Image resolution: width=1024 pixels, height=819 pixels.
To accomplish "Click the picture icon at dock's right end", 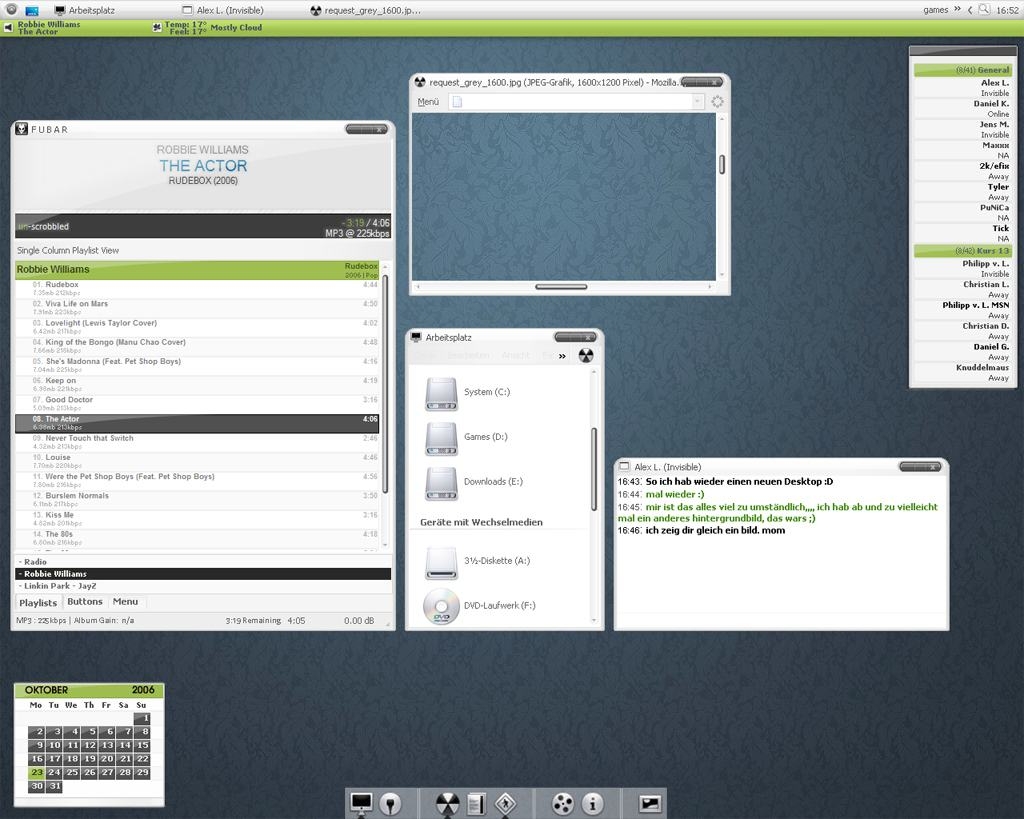I will click(650, 803).
